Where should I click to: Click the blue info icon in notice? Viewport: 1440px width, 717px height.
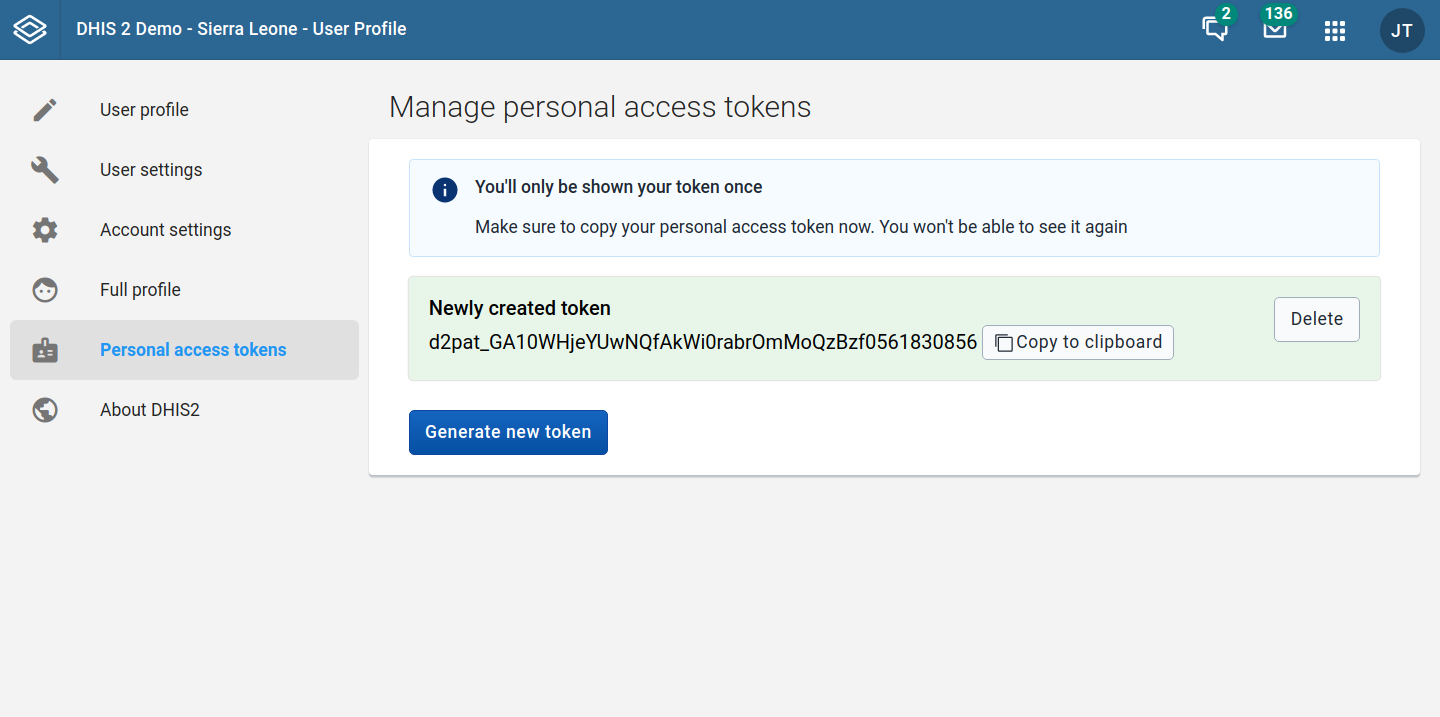pos(445,190)
